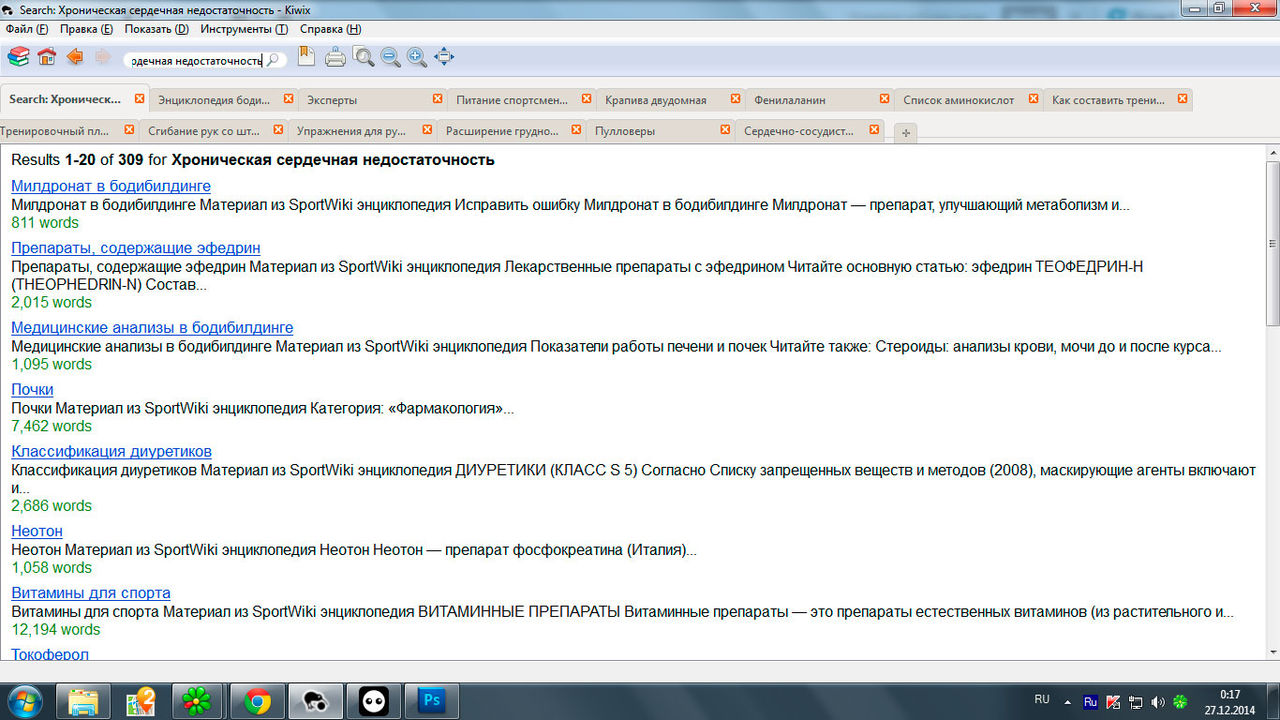Image resolution: width=1280 pixels, height=720 pixels.
Task: Switch to the Пулловеры tab
Action: pos(625,131)
